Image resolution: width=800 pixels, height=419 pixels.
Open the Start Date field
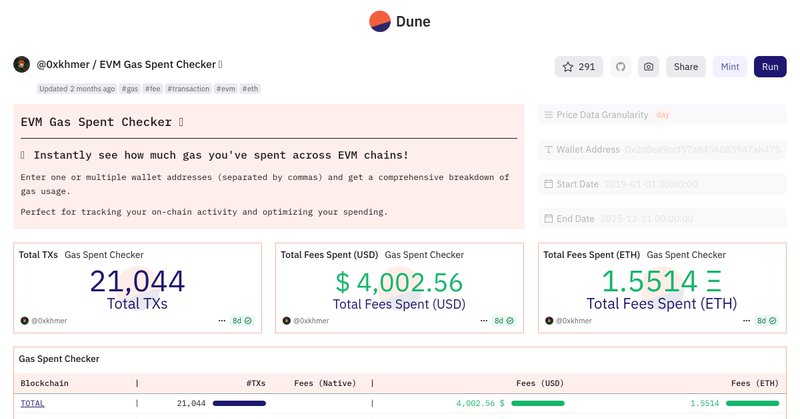point(662,184)
